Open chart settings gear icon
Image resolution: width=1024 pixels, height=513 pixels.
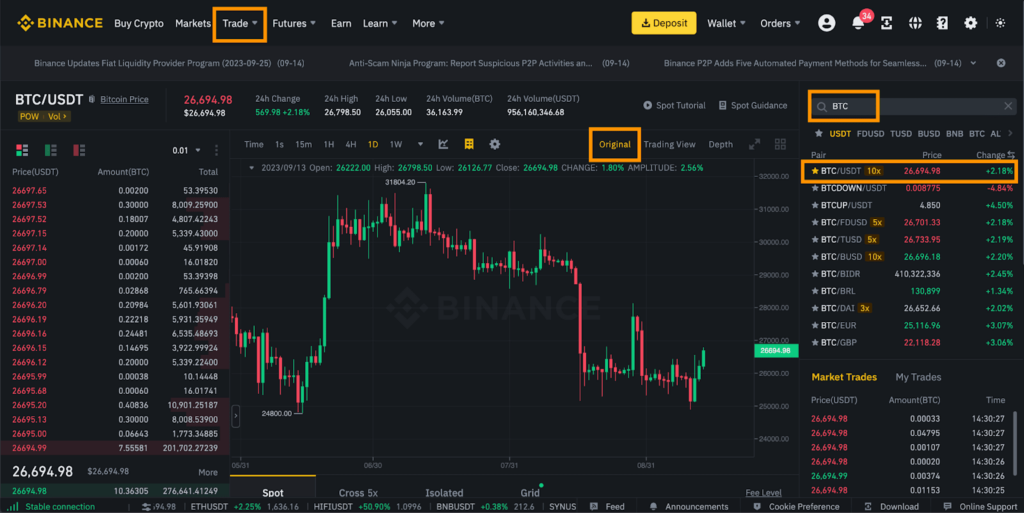[x=494, y=144]
